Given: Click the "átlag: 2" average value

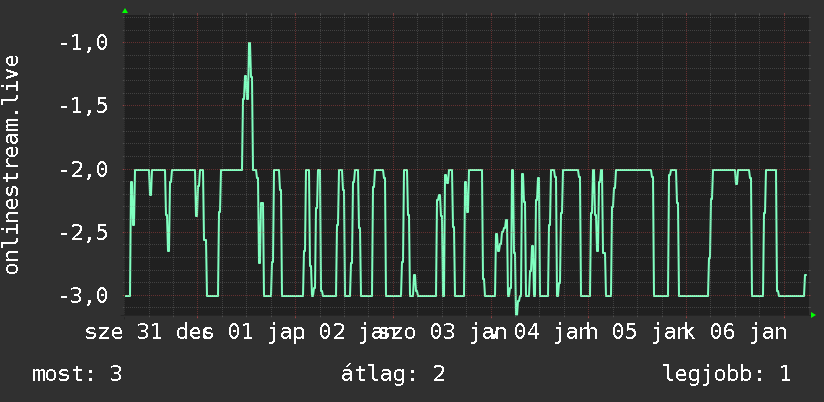Looking at the screenshot, I should [x=393, y=374].
